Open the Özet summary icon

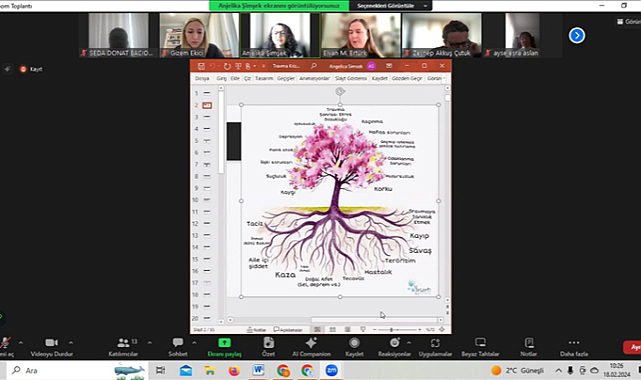pos(268,347)
